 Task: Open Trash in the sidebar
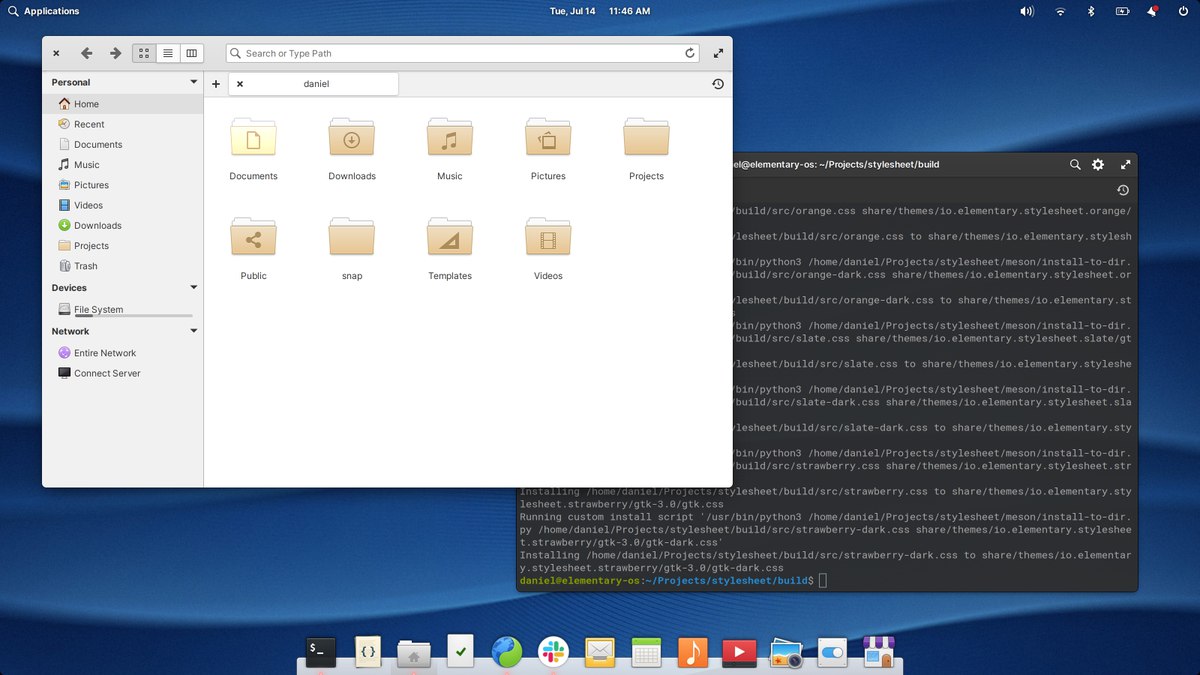[123, 266]
